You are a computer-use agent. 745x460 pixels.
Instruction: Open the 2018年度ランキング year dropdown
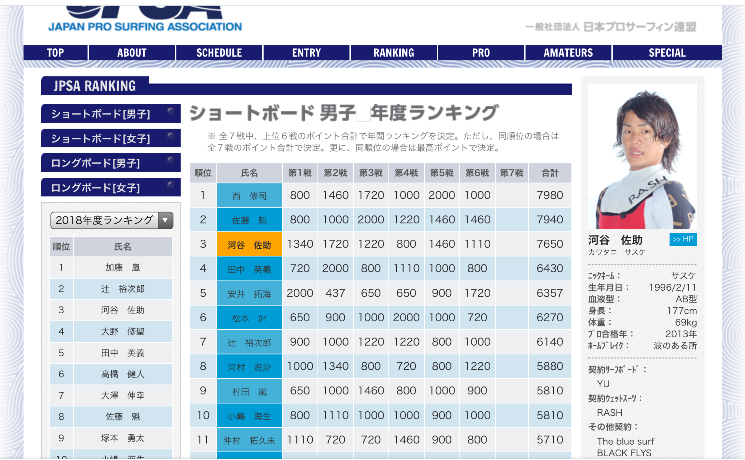tap(111, 220)
